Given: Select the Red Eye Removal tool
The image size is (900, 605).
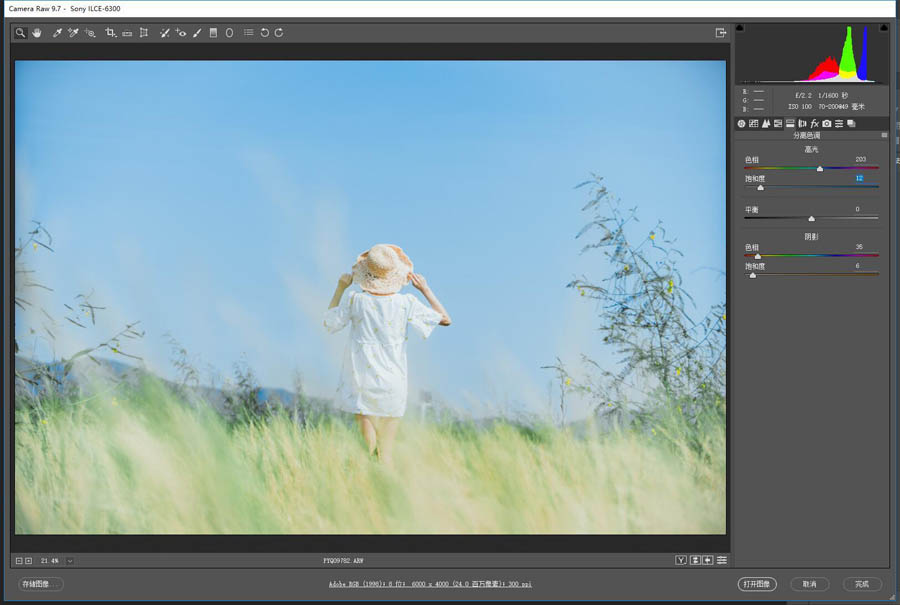Looking at the screenshot, I should 181,33.
